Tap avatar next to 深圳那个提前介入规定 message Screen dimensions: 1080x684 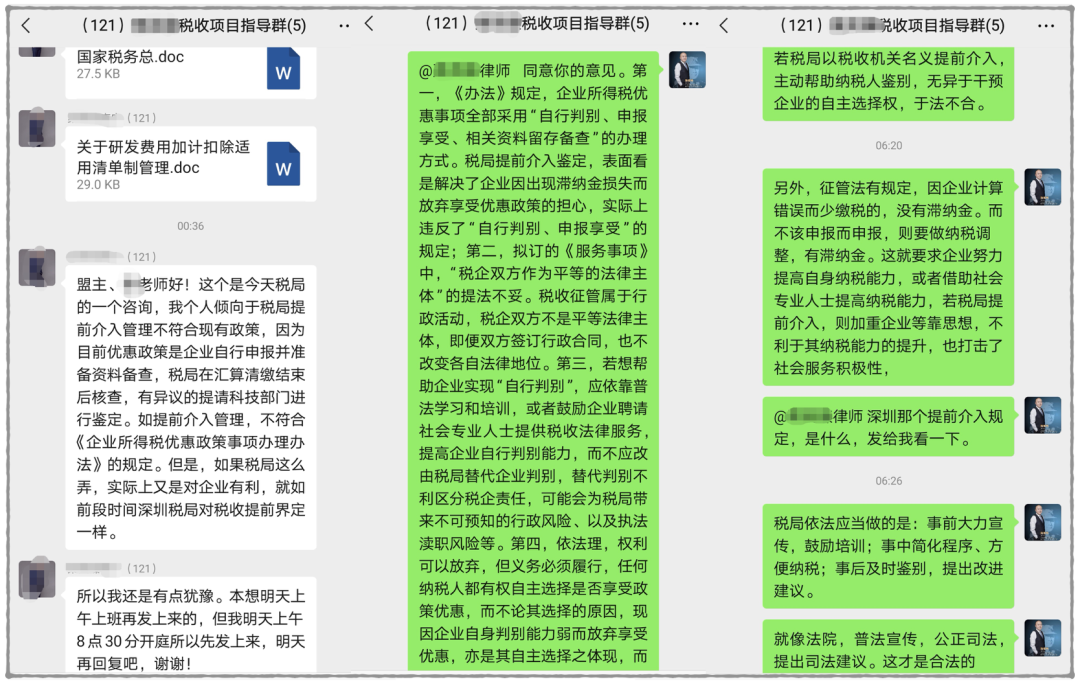(1042, 415)
